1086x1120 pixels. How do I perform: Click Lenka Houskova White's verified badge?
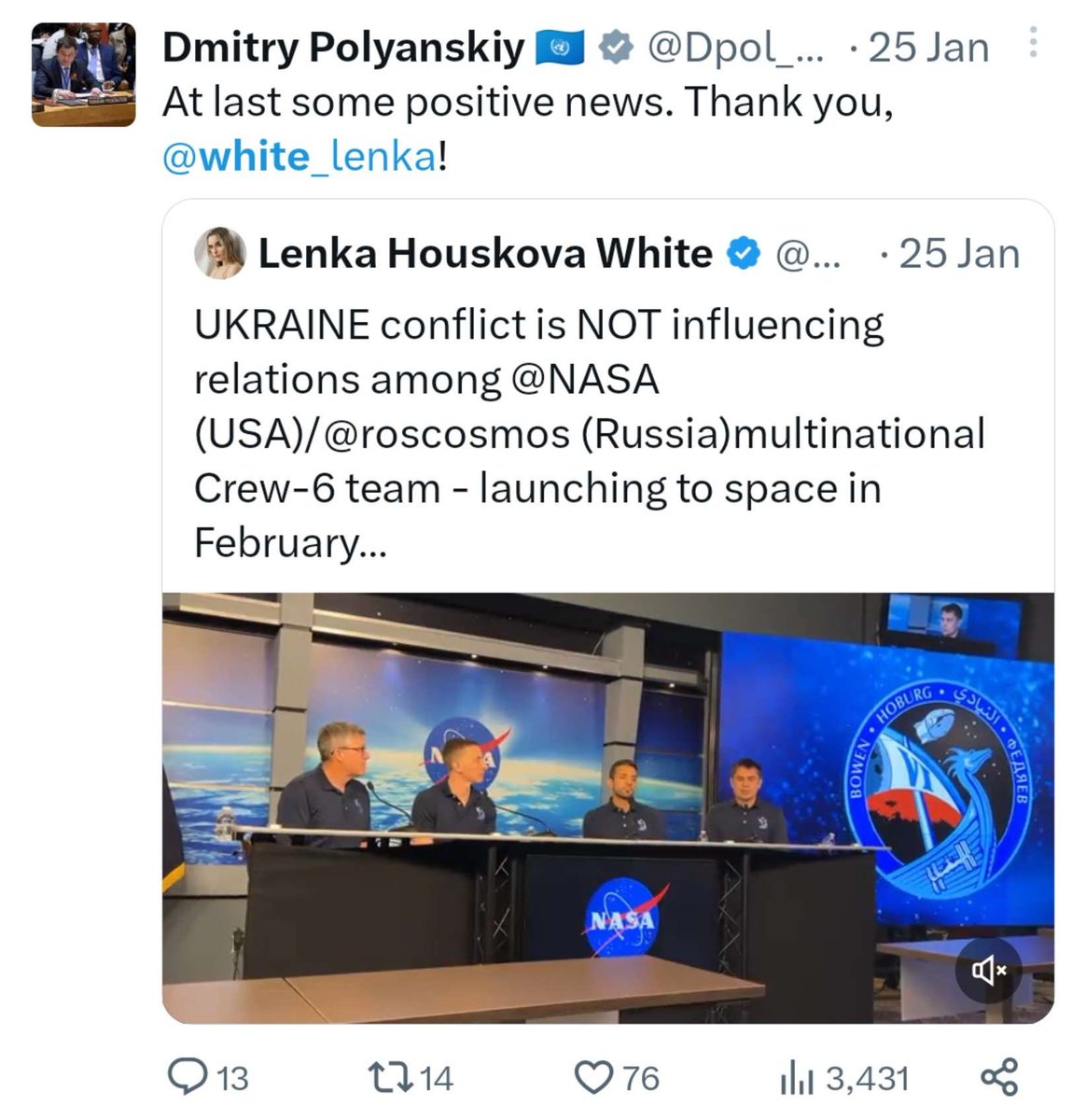pyautogui.click(x=743, y=254)
